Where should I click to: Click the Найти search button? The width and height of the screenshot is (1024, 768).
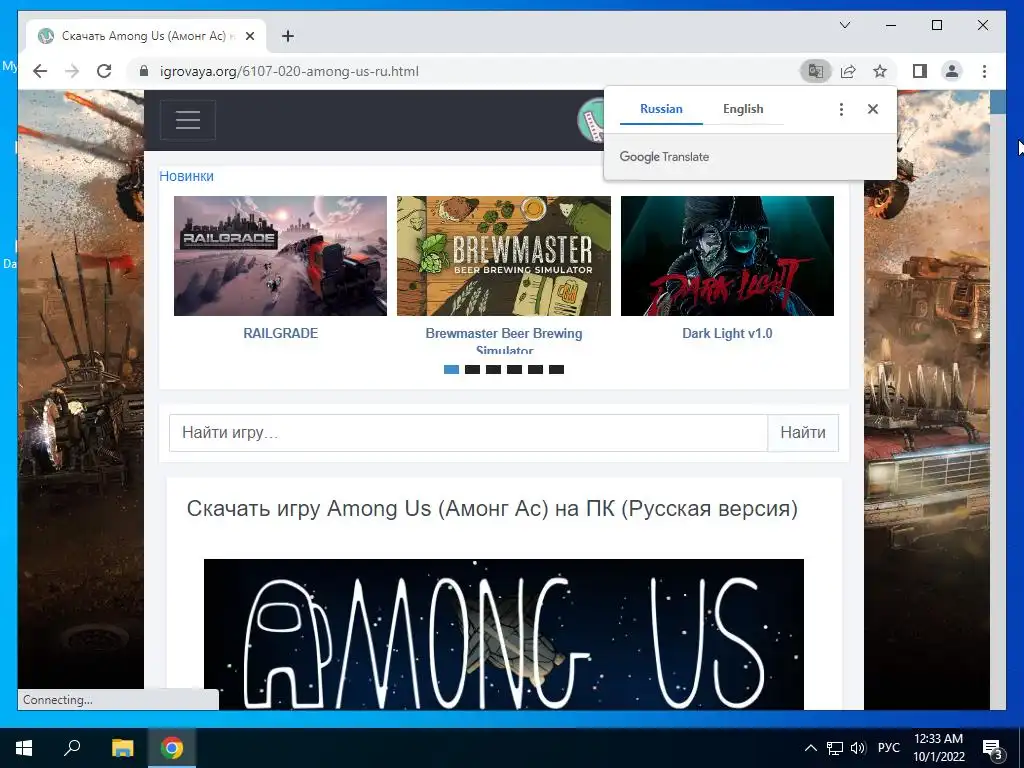[803, 433]
